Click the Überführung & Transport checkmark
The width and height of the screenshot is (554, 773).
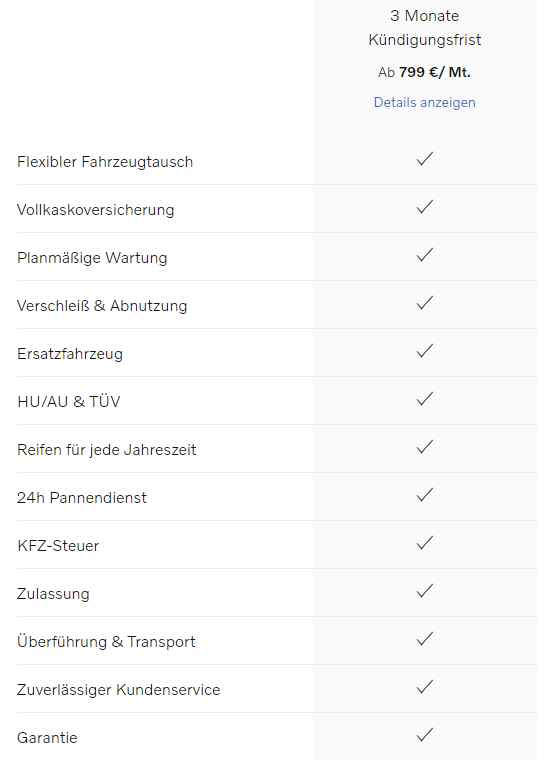424,639
